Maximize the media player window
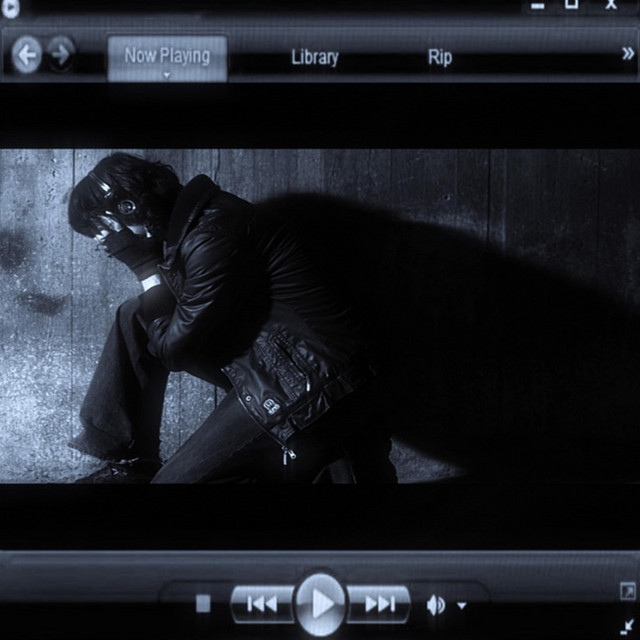The height and width of the screenshot is (640, 640). click(x=572, y=4)
